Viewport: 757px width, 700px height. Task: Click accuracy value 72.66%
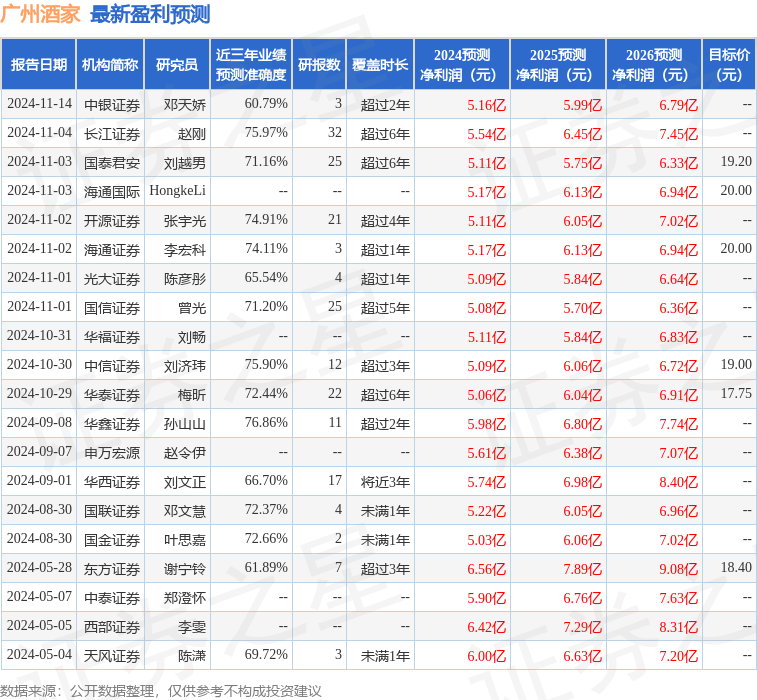coord(266,538)
